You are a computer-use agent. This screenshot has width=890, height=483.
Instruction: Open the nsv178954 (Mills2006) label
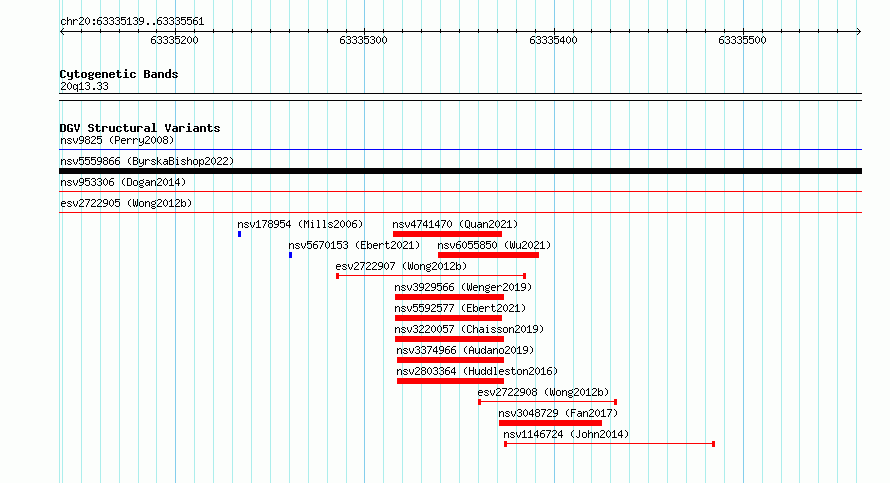(x=300, y=224)
